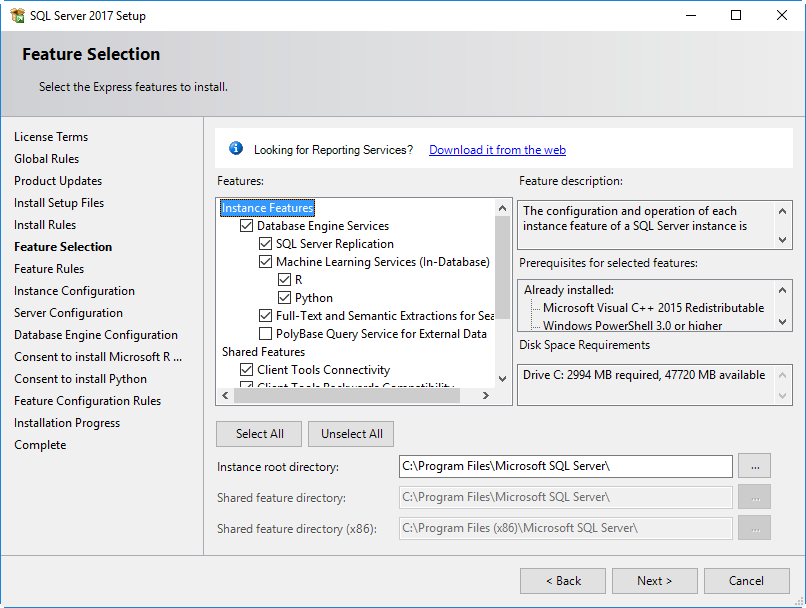806x608 pixels.
Task: Click the SQL Server Setup title bar icon
Action: point(17,15)
